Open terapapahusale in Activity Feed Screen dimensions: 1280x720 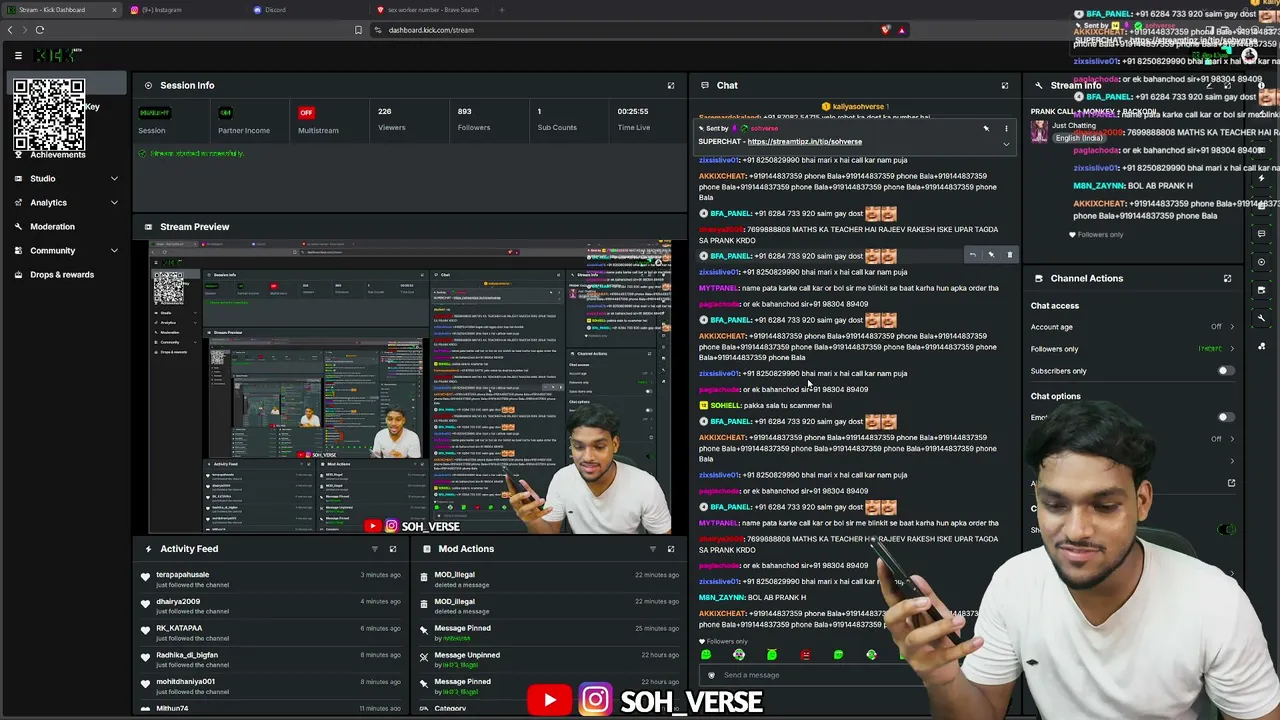(183, 575)
